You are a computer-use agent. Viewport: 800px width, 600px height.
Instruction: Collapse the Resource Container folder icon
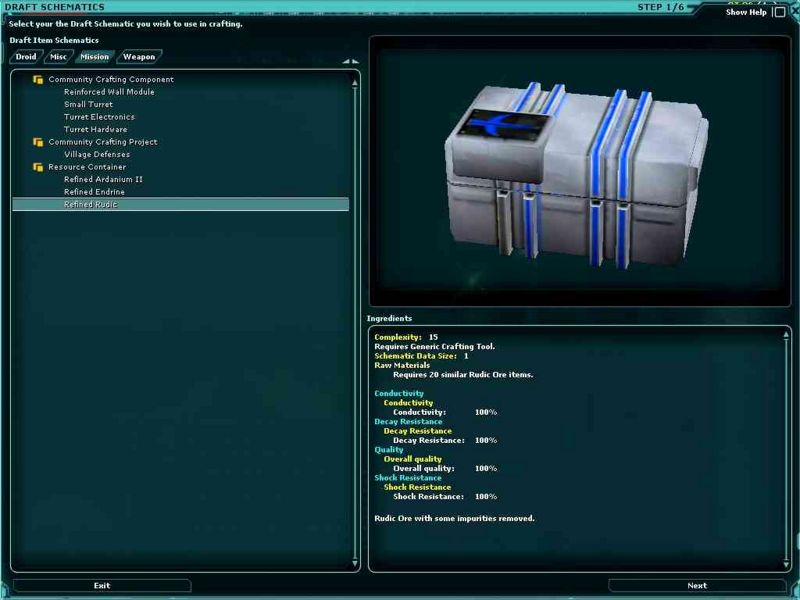38,167
